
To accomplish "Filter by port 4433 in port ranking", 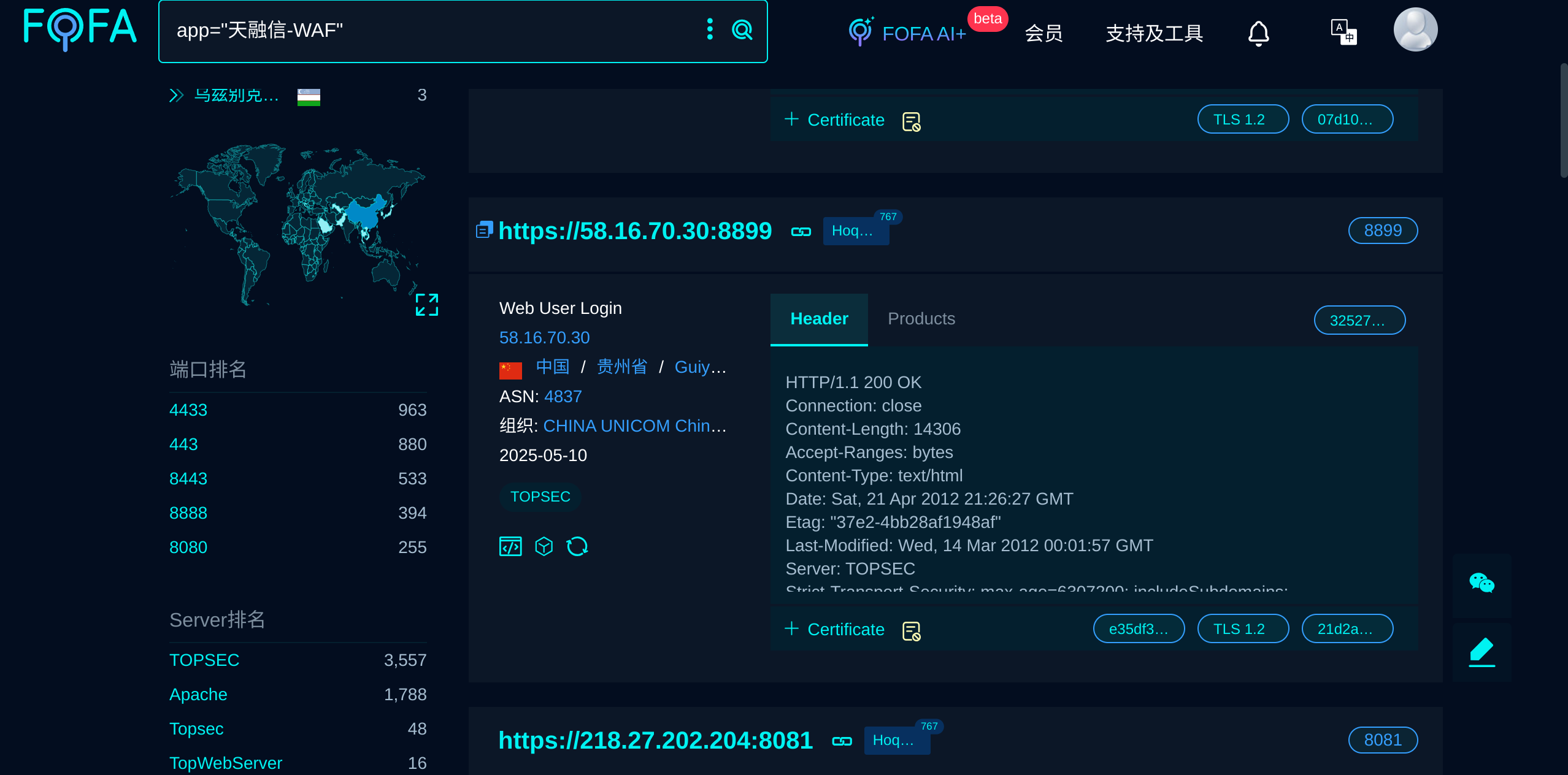I will [188, 410].
